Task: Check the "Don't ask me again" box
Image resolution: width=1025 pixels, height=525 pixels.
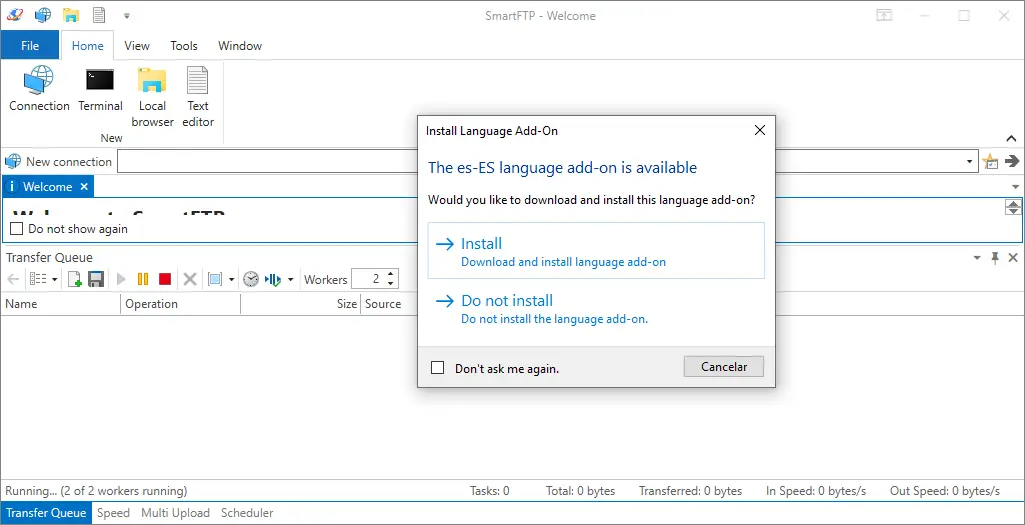Action: 437,368
